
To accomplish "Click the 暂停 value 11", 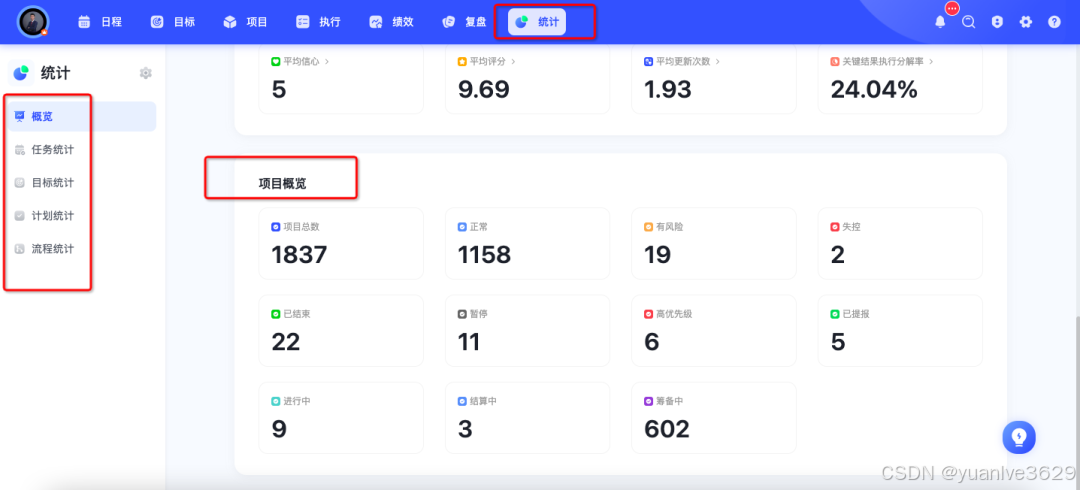I will point(468,342).
